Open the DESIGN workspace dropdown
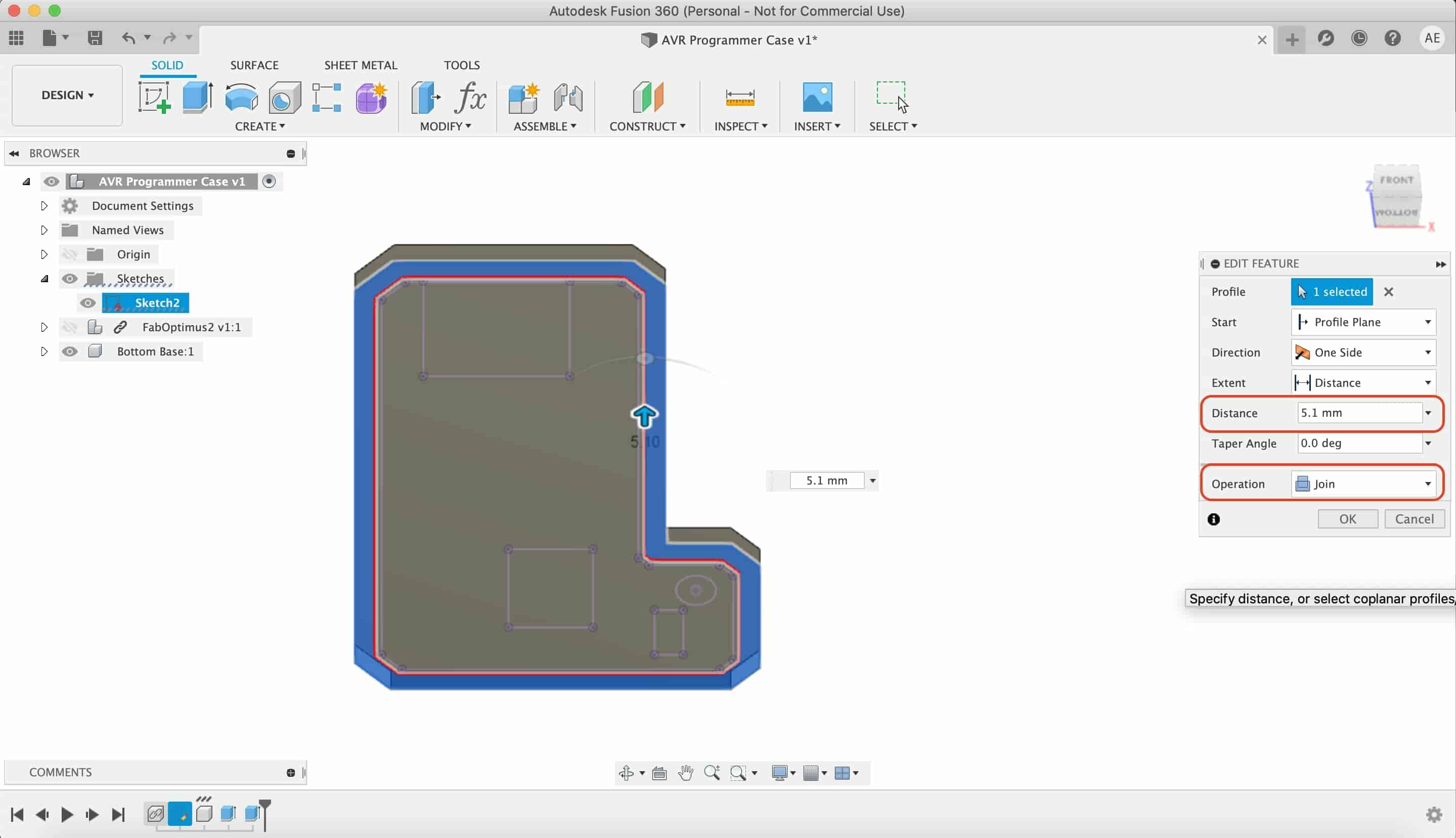 tap(67, 95)
